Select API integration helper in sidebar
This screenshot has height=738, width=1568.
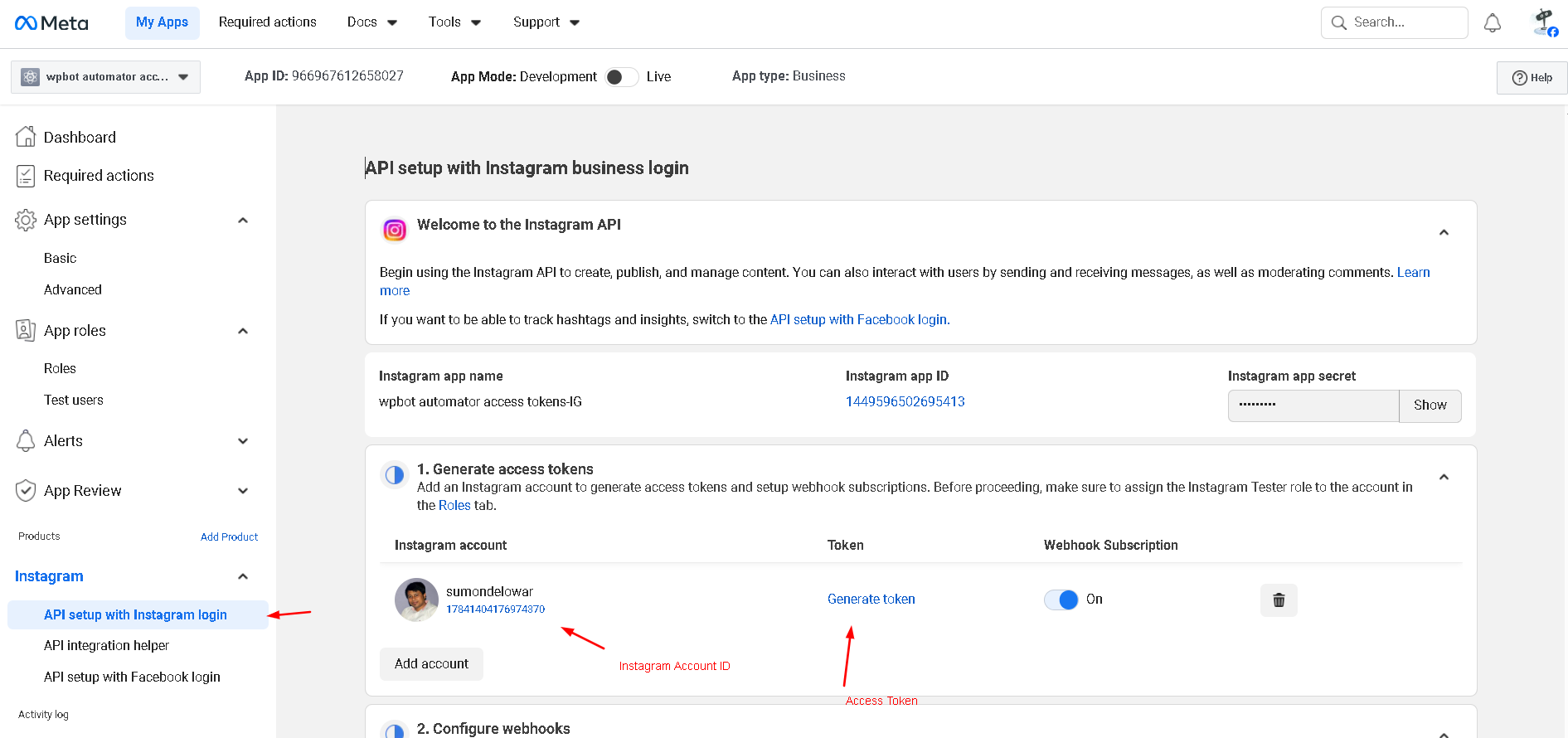click(x=106, y=645)
